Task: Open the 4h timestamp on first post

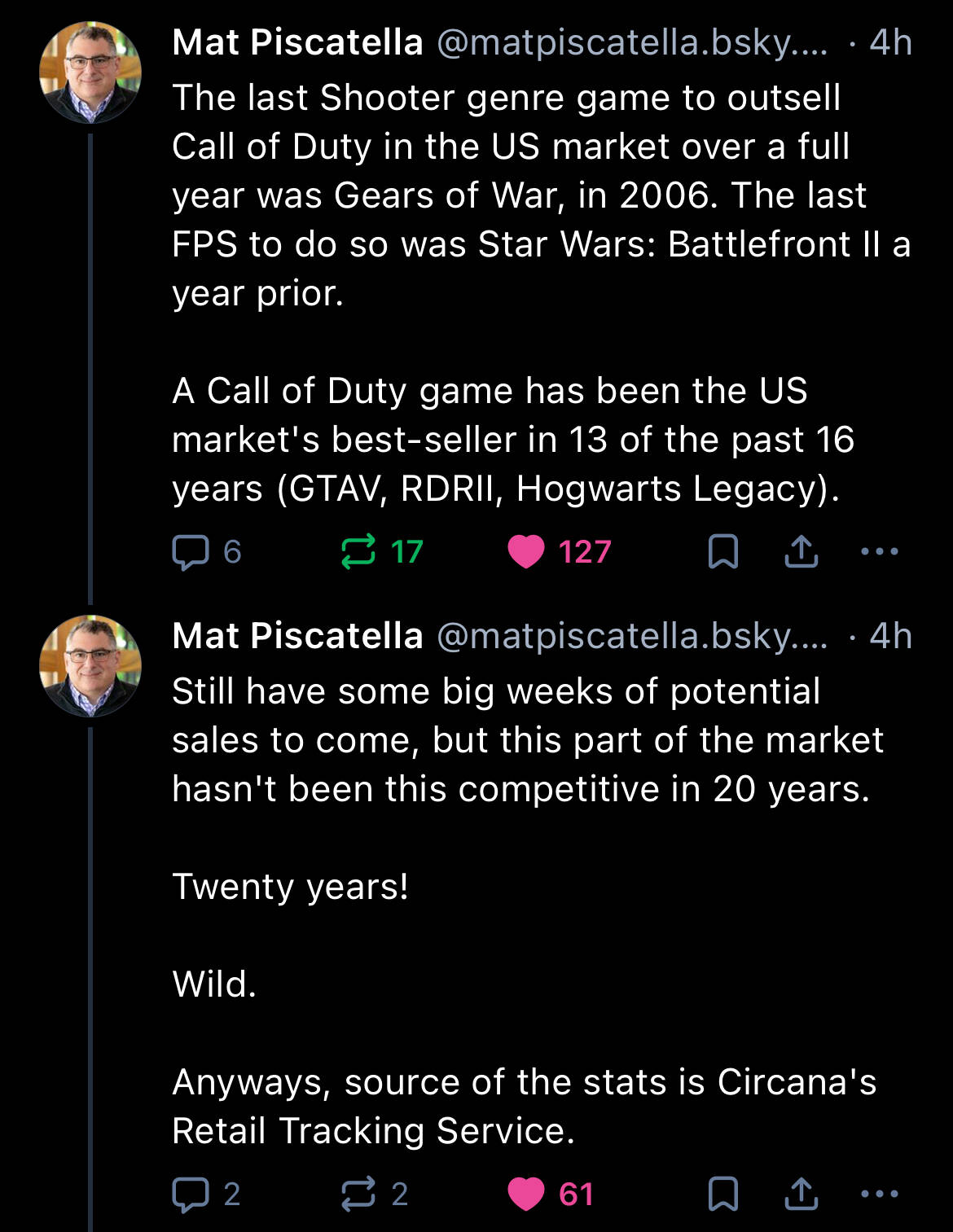Action: (x=890, y=42)
